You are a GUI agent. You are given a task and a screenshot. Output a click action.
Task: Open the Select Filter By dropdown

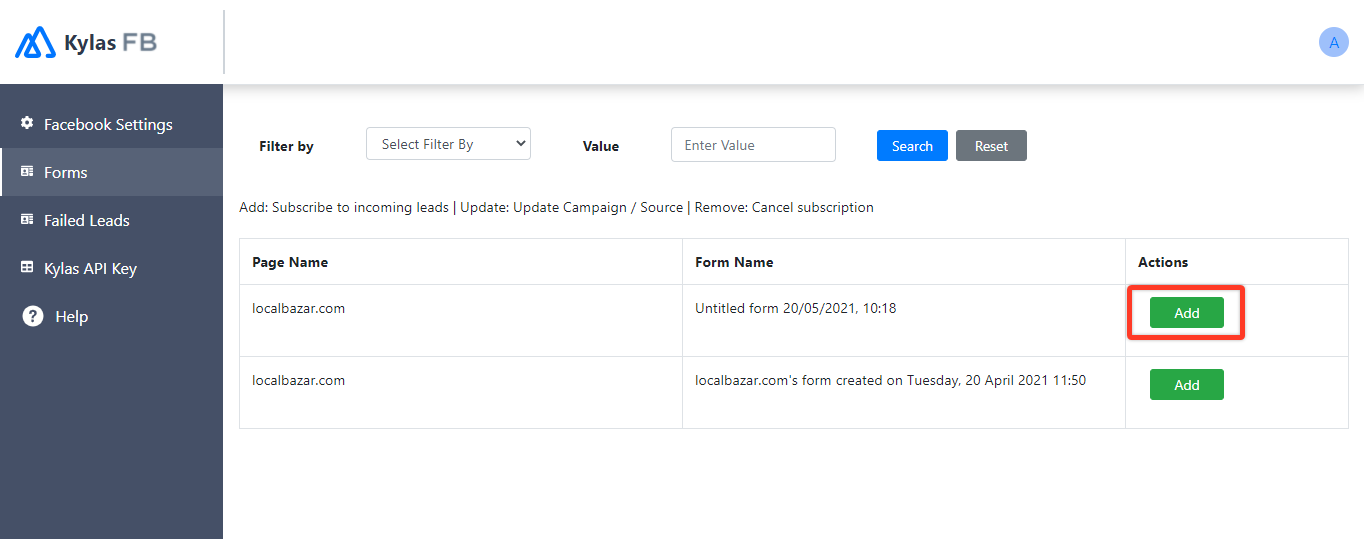pyautogui.click(x=449, y=144)
